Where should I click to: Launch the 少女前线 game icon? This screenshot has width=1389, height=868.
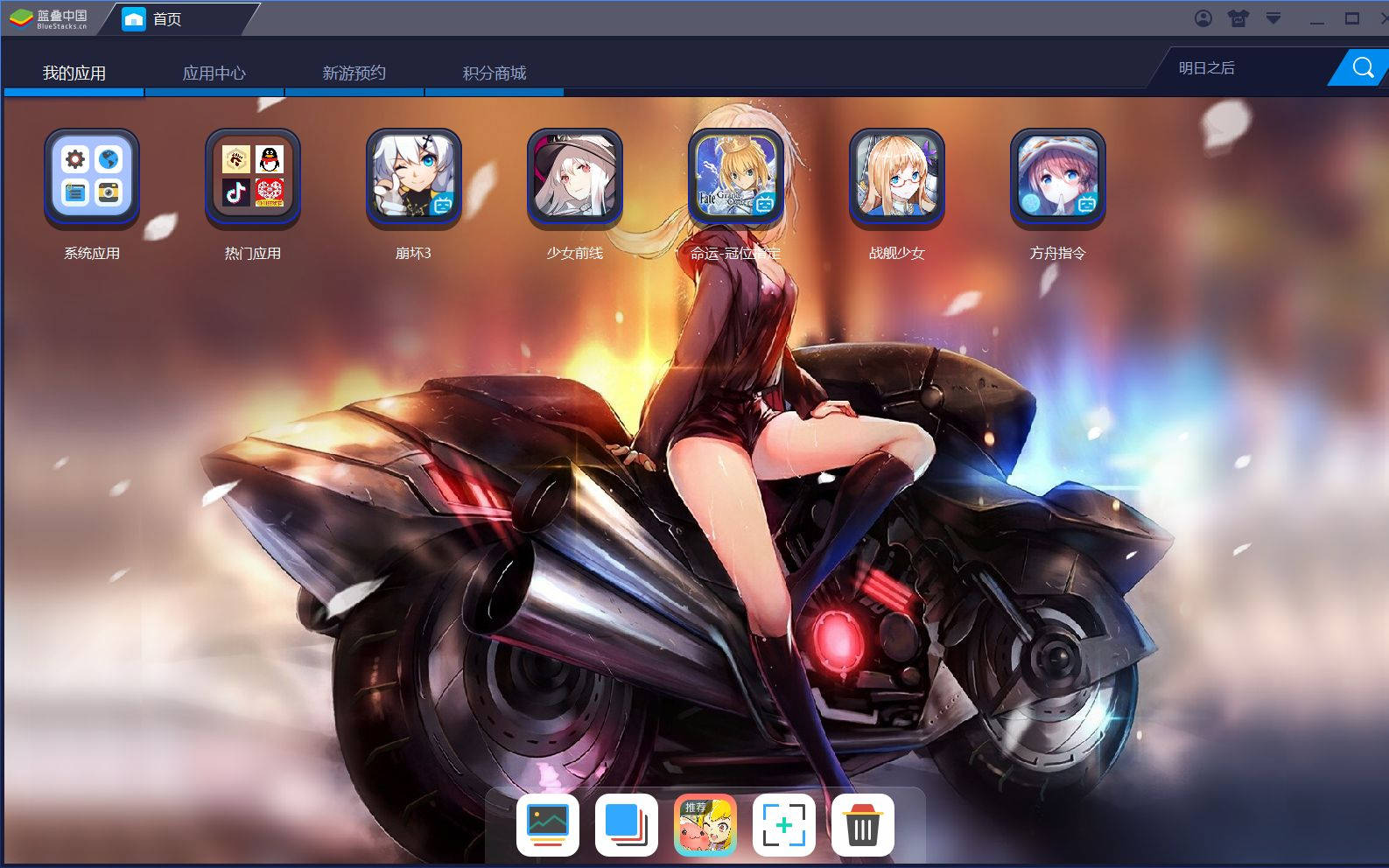pyautogui.click(x=575, y=178)
